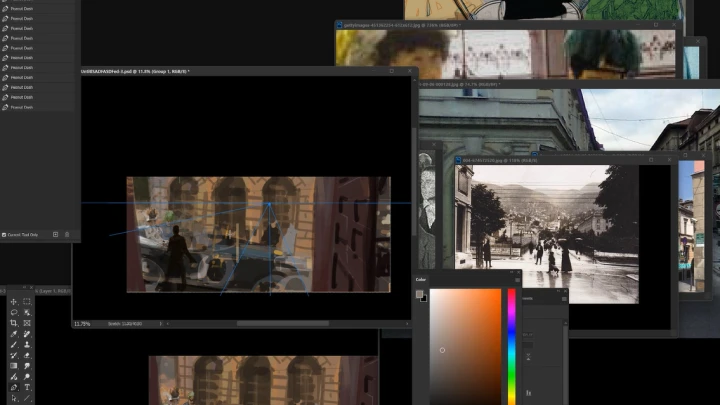Image resolution: width=720 pixels, height=405 pixels.
Task: Select the Eyedropper tool
Action: [x=14, y=334]
